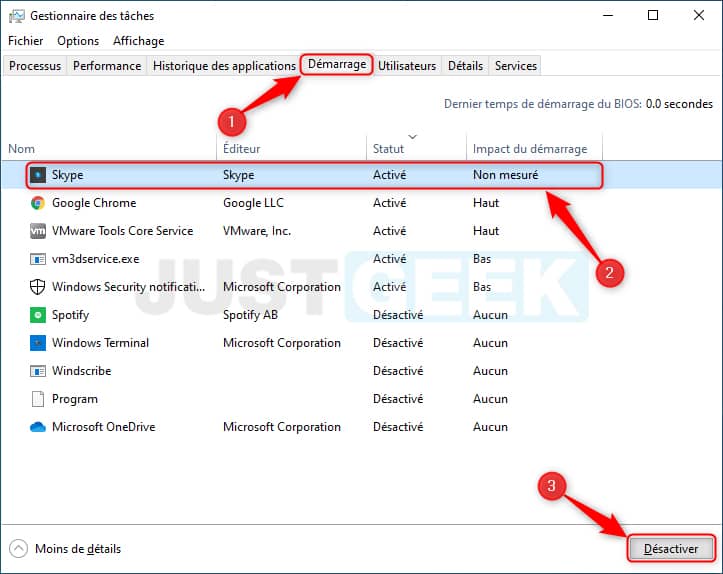Close the Task Manager window

(x=699, y=15)
